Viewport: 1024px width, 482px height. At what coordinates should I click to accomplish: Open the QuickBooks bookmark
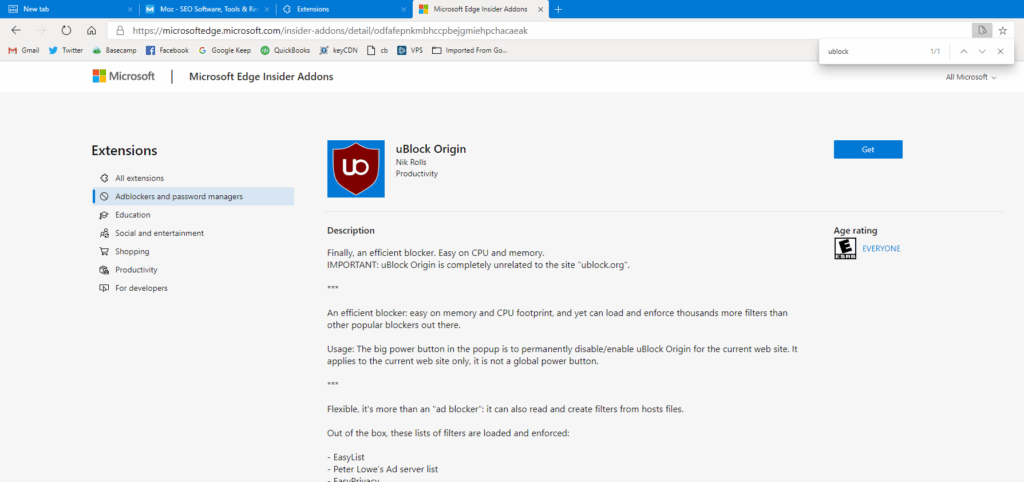(x=285, y=50)
